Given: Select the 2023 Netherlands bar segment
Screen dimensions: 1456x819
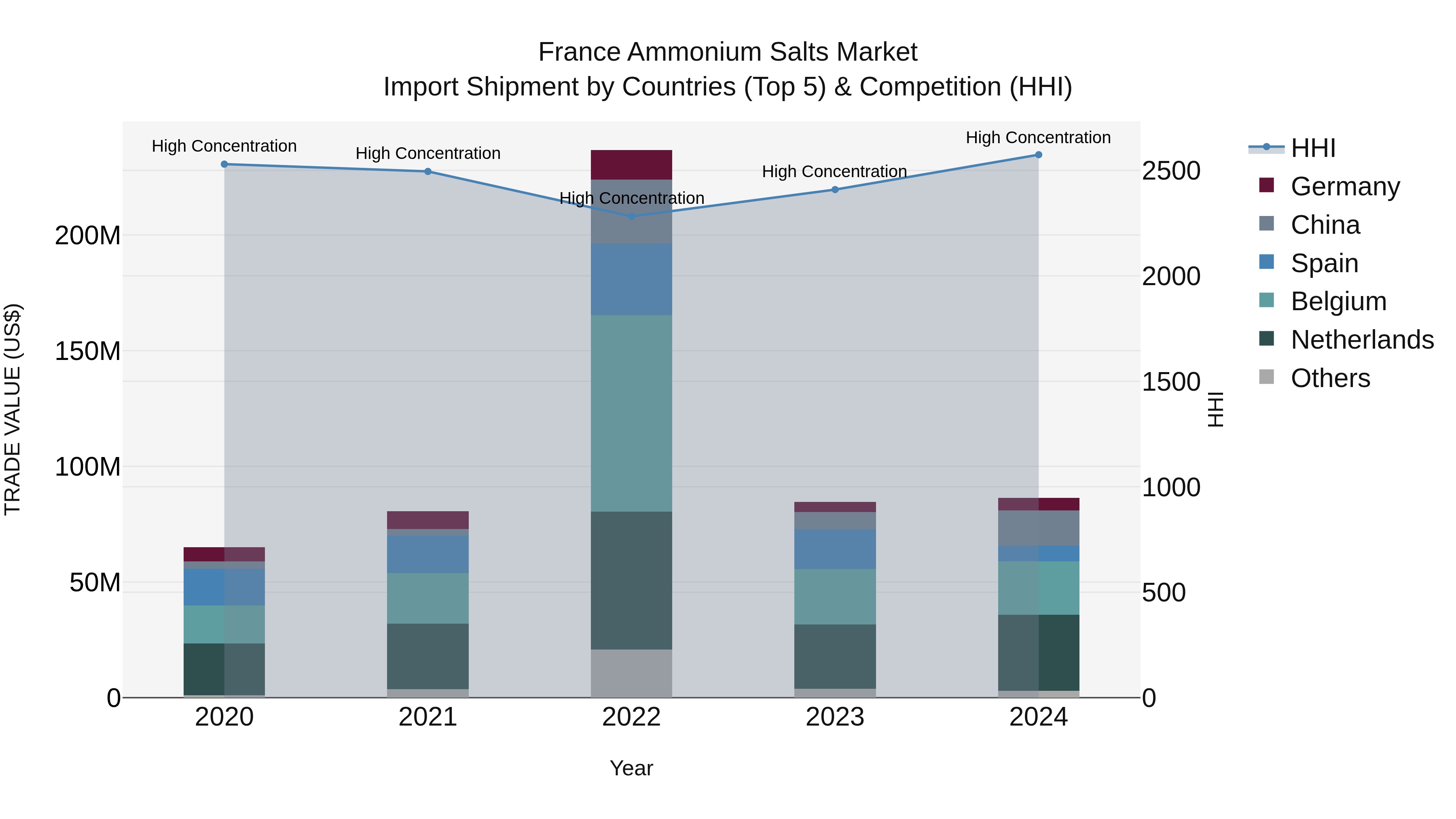Looking at the screenshot, I should click(x=835, y=656).
